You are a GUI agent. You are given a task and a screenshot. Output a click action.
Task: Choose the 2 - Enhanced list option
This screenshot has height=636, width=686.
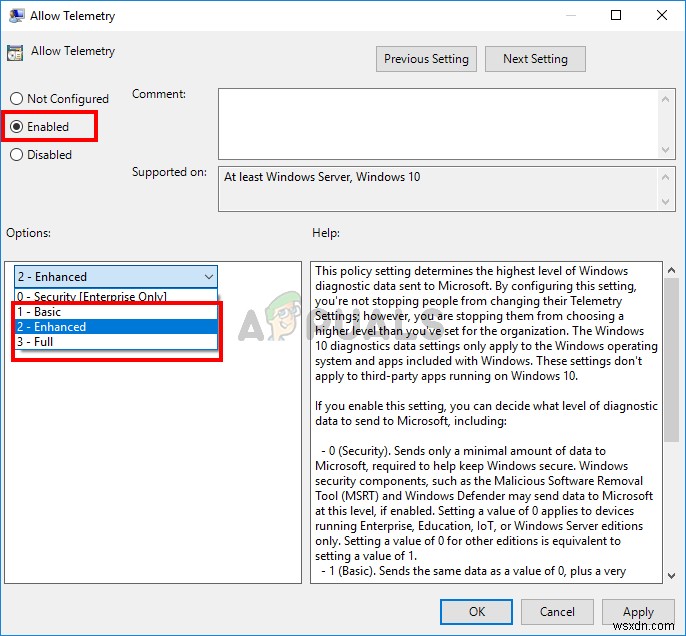tap(116, 326)
